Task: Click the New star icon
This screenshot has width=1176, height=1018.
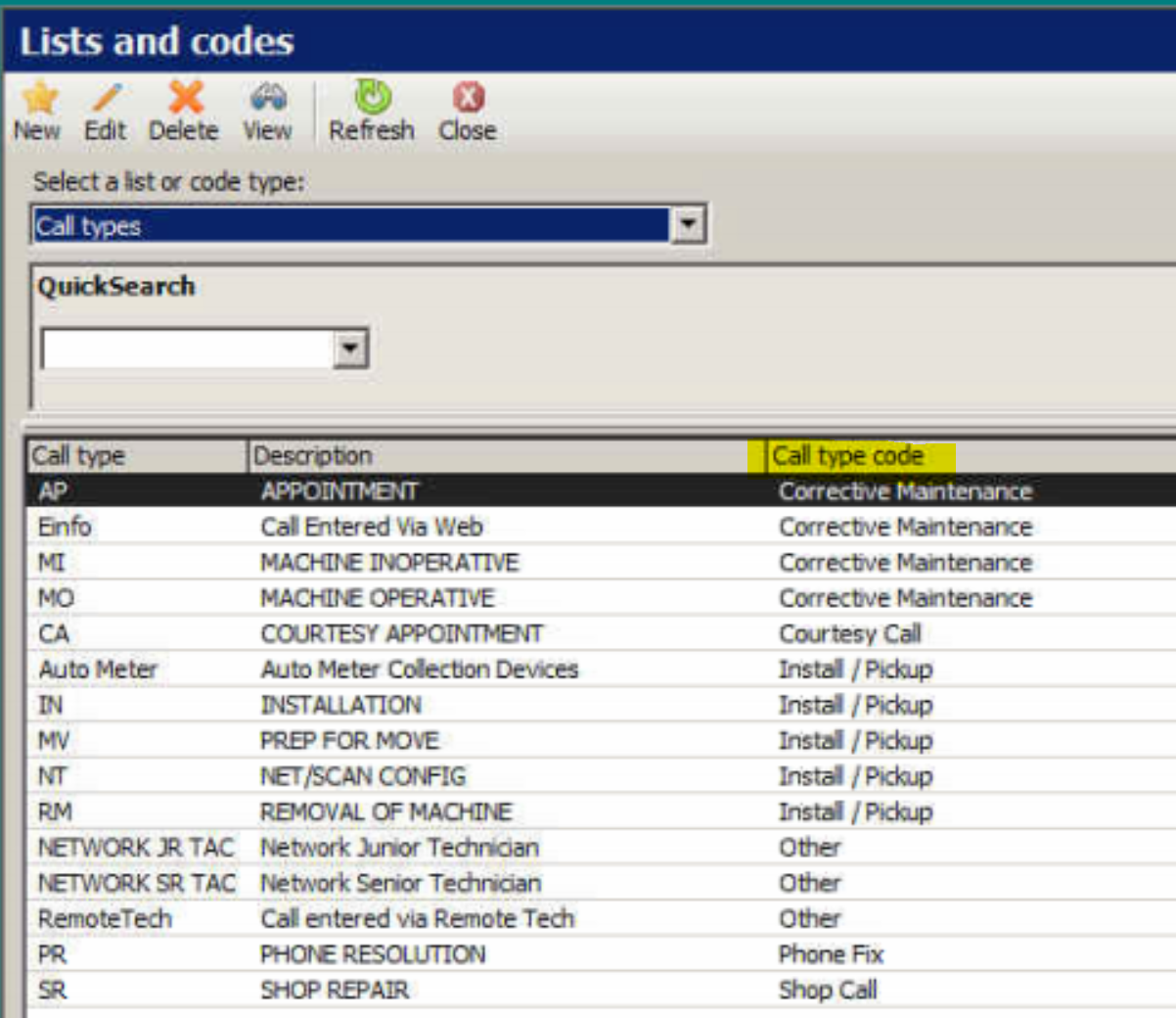Action: (x=39, y=97)
